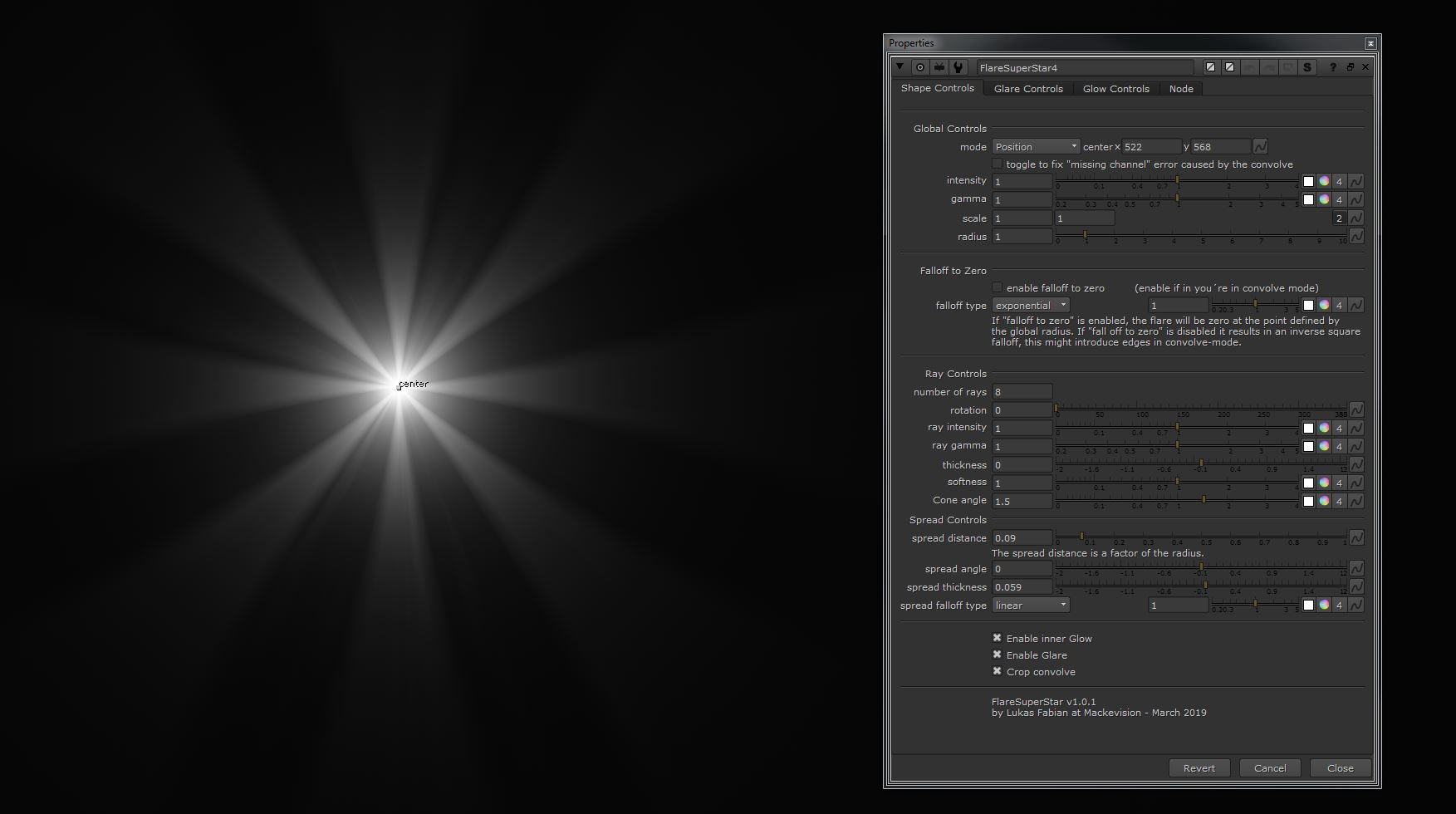This screenshot has height=814, width=1456.
Task: Disable the Enable Glare checkbox
Action: pyautogui.click(x=998, y=655)
